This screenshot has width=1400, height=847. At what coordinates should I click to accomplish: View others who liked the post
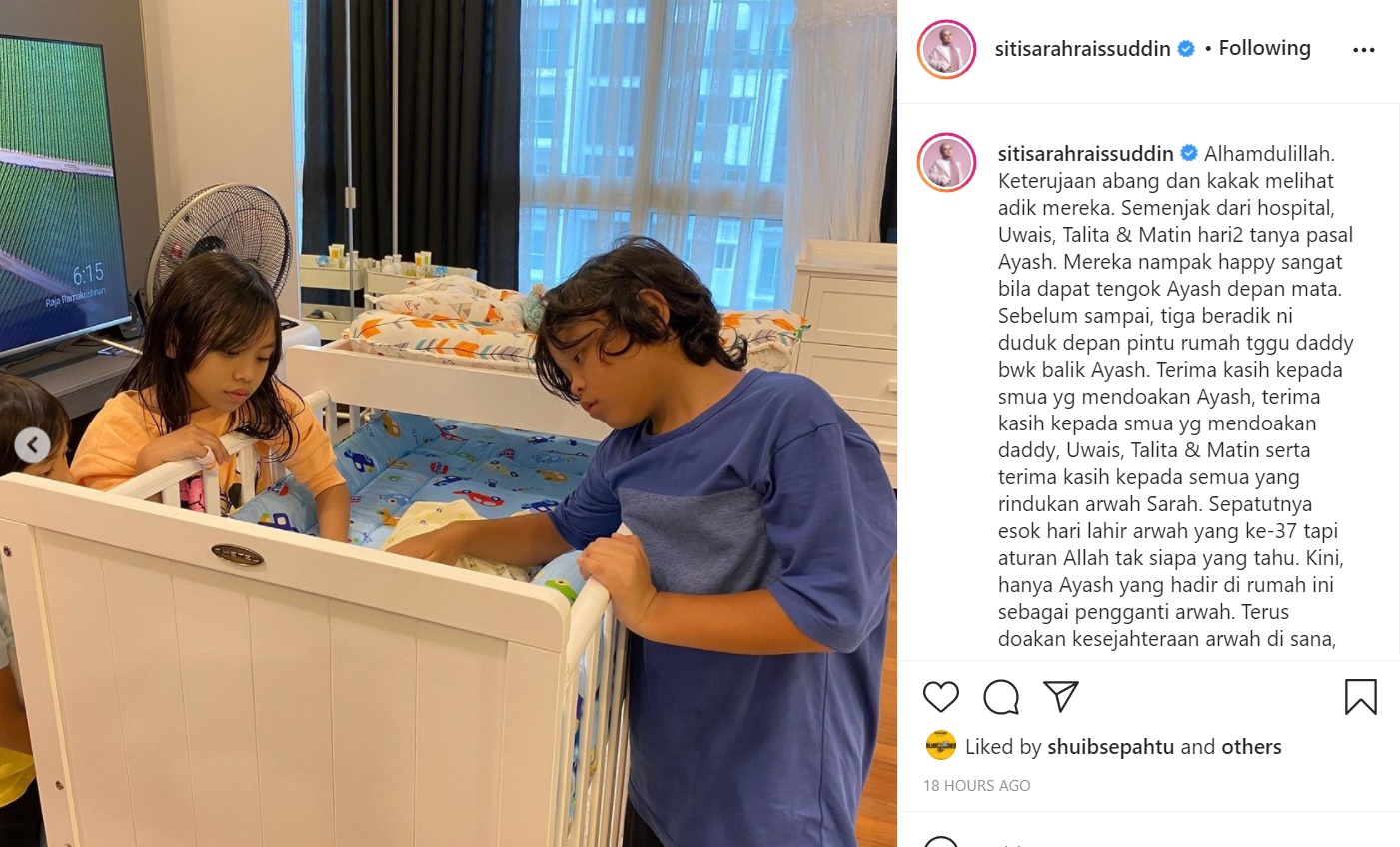coord(1251,747)
